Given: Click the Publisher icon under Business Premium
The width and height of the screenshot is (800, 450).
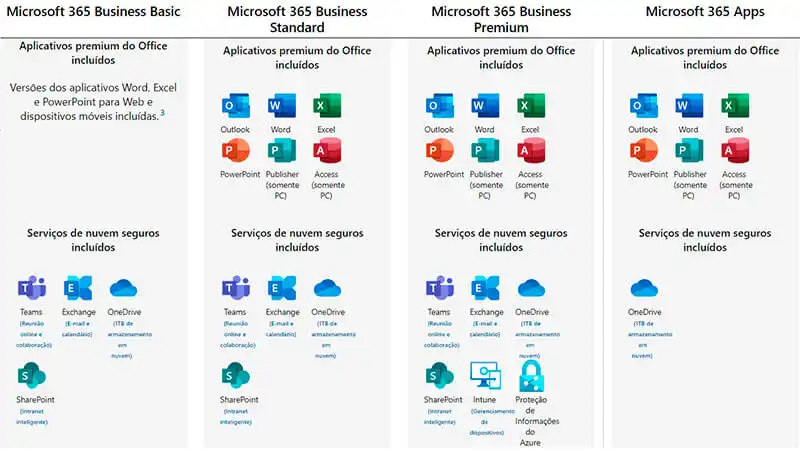Looking at the screenshot, I should click(x=485, y=152).
